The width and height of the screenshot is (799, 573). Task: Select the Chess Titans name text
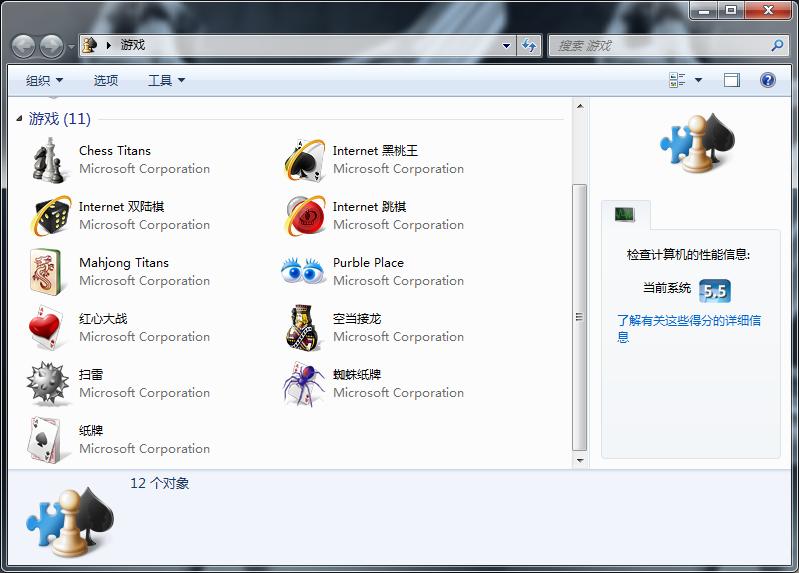pyautogui.click(x=115, y=151)
